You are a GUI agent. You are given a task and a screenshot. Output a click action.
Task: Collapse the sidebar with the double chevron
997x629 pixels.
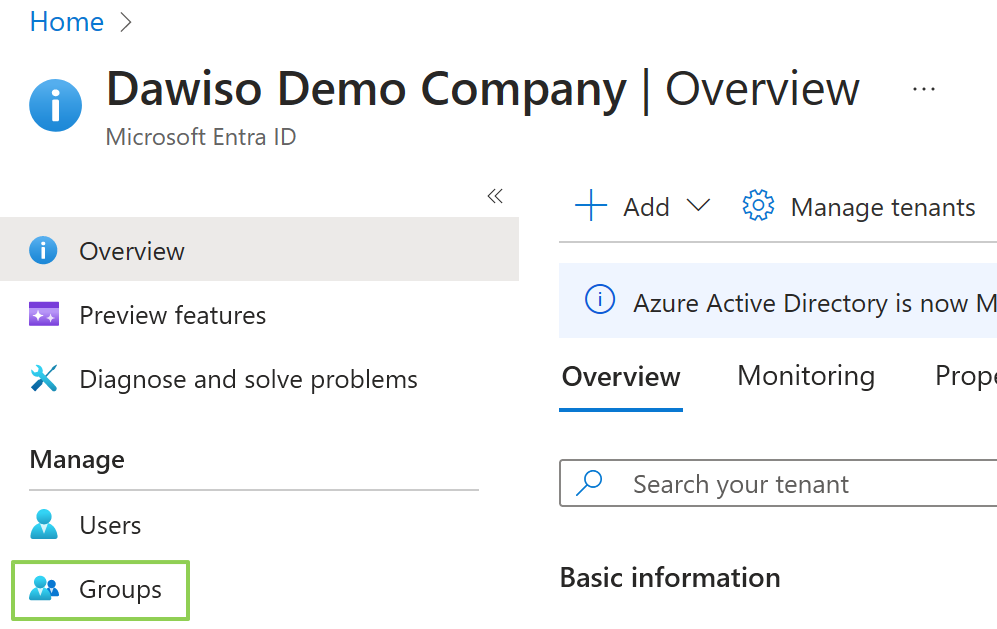[494, 196]
